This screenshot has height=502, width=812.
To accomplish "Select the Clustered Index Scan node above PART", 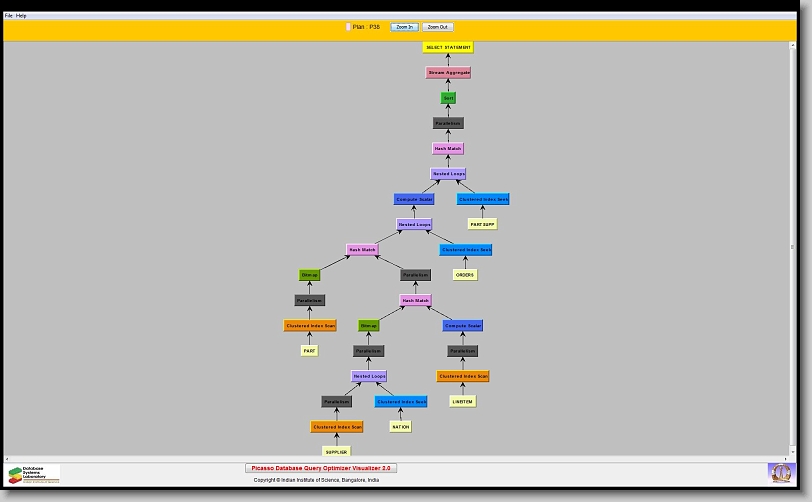I will pyautogui.click(x=310, y=326).
